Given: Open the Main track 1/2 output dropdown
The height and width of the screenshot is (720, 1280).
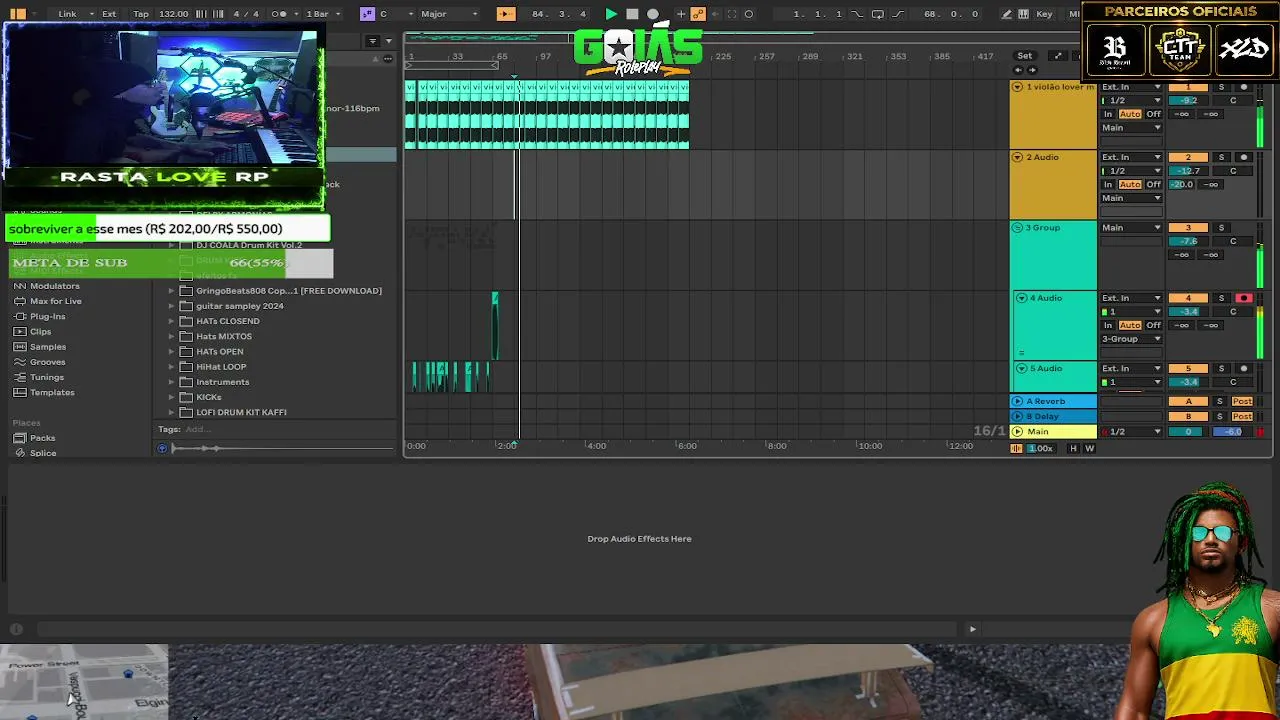Looking at the screenshot, I should [1131, 432].
